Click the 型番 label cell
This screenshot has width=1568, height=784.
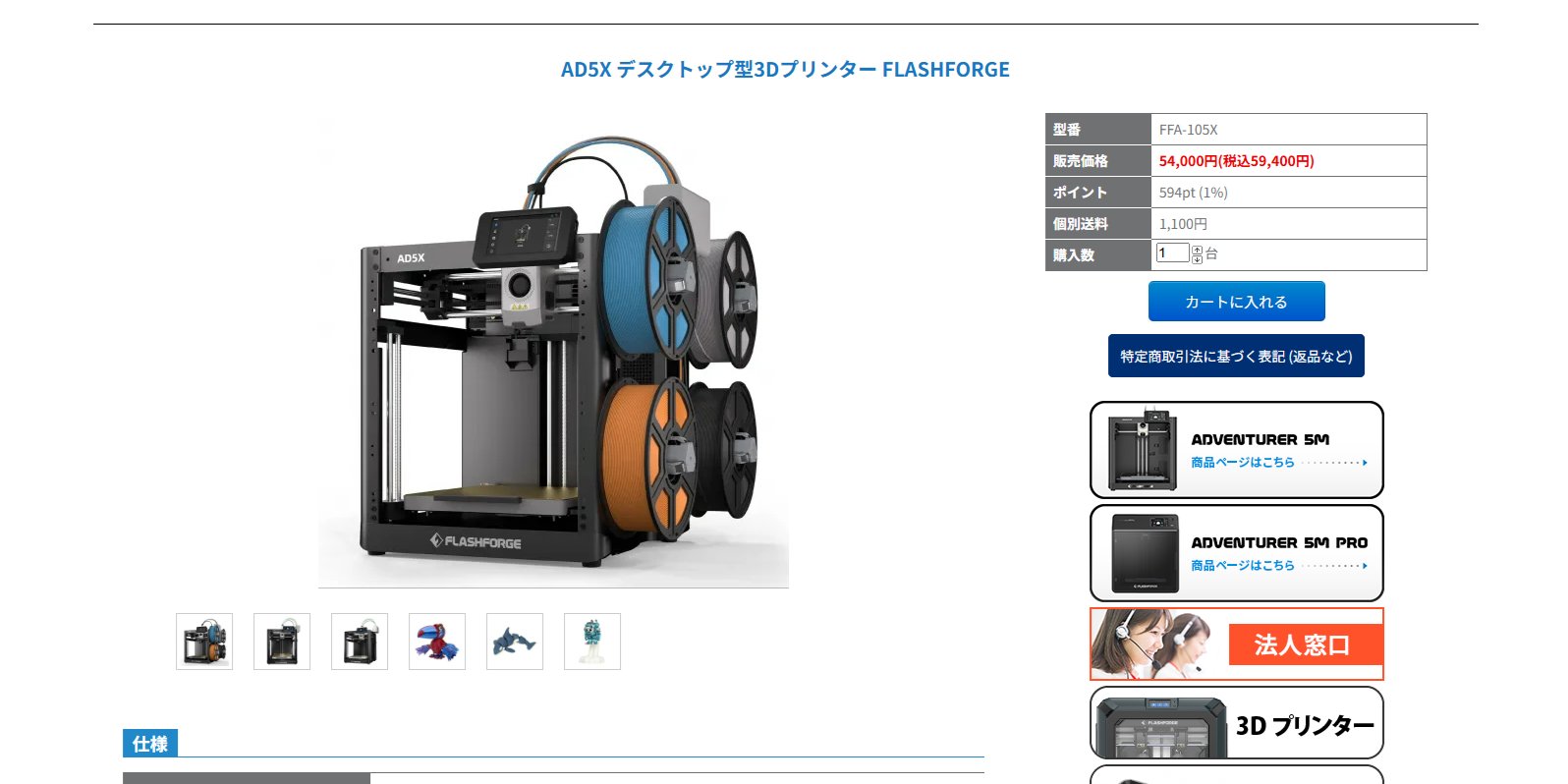pyautogui.click(x=1098, y=130)
